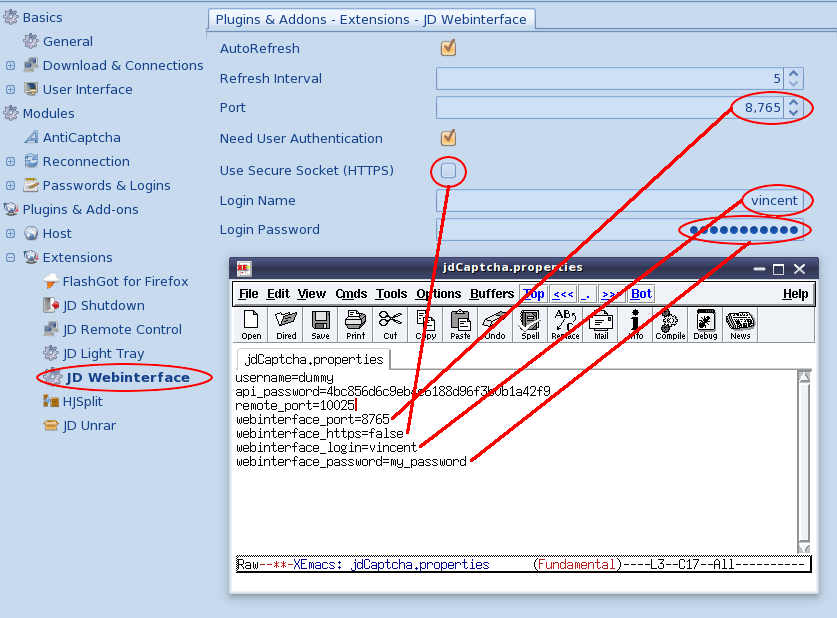Click the Copy toolbar icon
The height and width of the screenshot is (618, 837).
coord(425,324)
